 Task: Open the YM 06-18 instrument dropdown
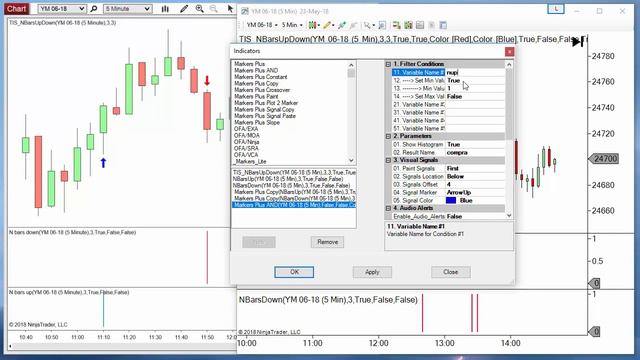(x=62, y=9)
